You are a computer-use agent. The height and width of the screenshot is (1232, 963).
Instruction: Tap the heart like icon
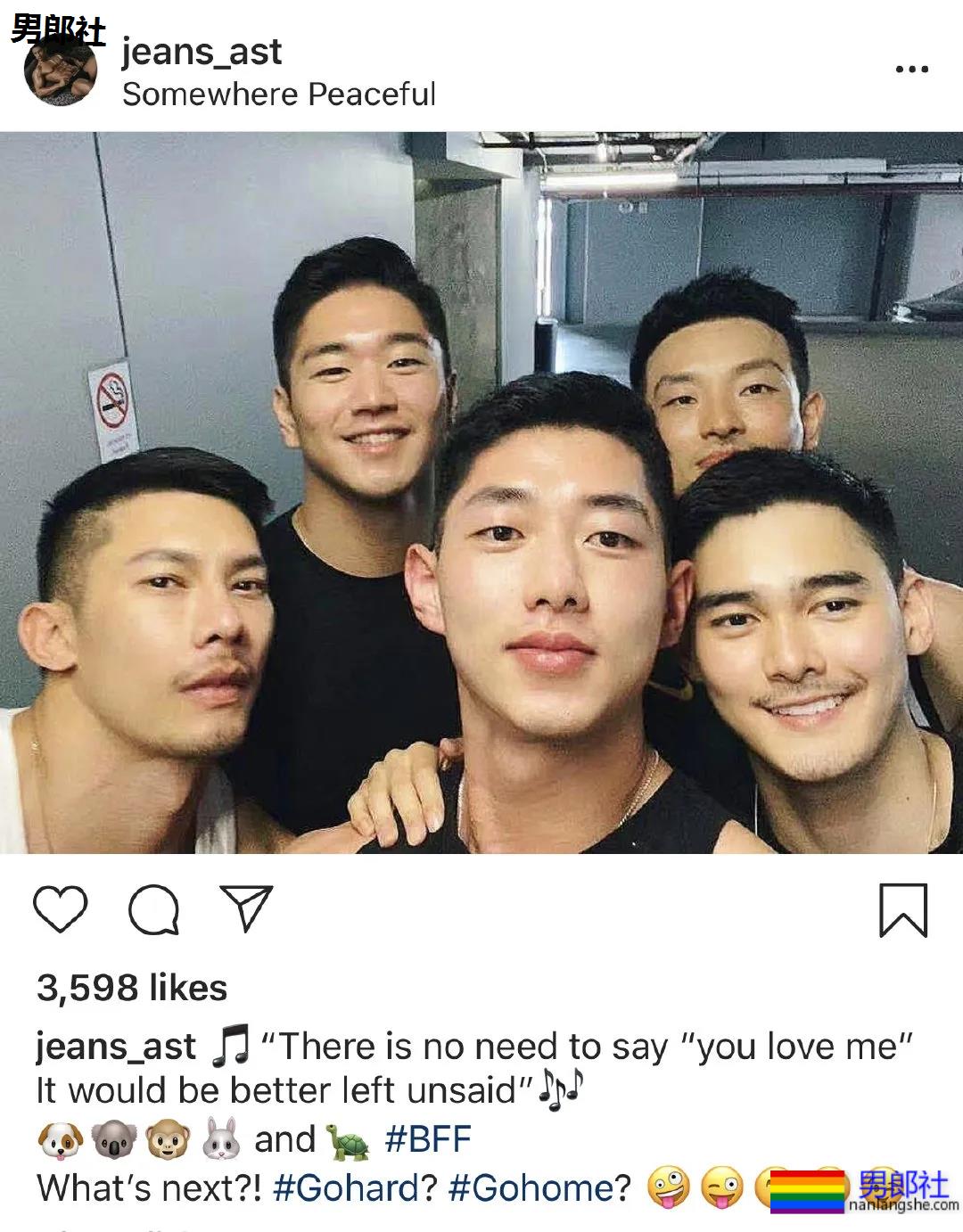[61, 909]
